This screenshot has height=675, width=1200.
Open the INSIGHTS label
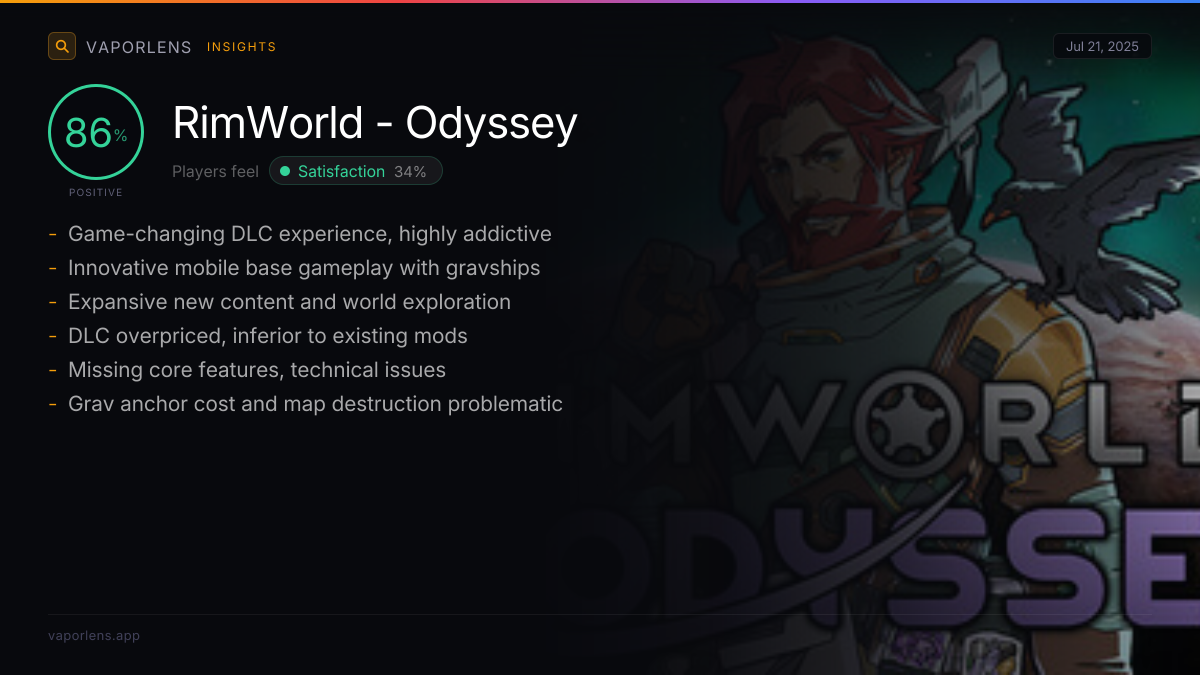click(242, 47)
